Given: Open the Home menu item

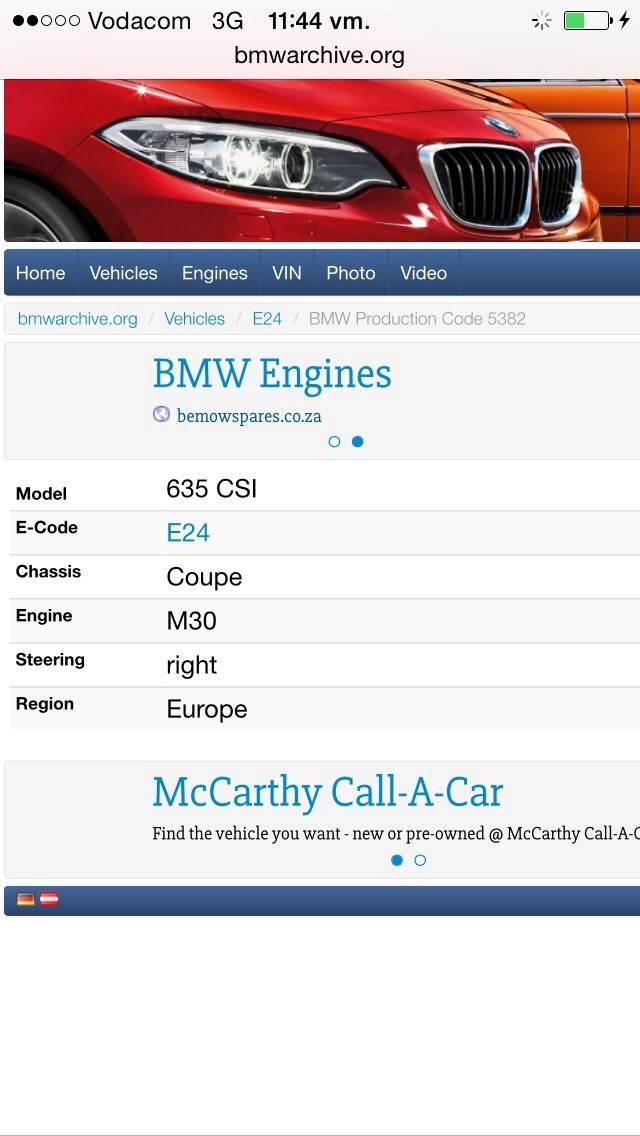Looking at the screenshot, I should click(41, 273).
